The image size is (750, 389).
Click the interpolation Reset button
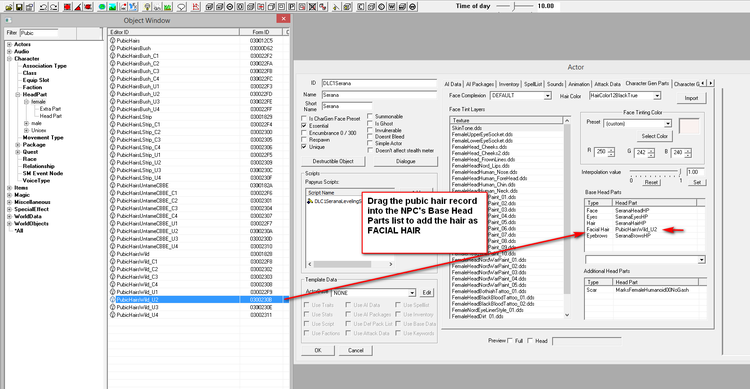(x=651, y=182)
